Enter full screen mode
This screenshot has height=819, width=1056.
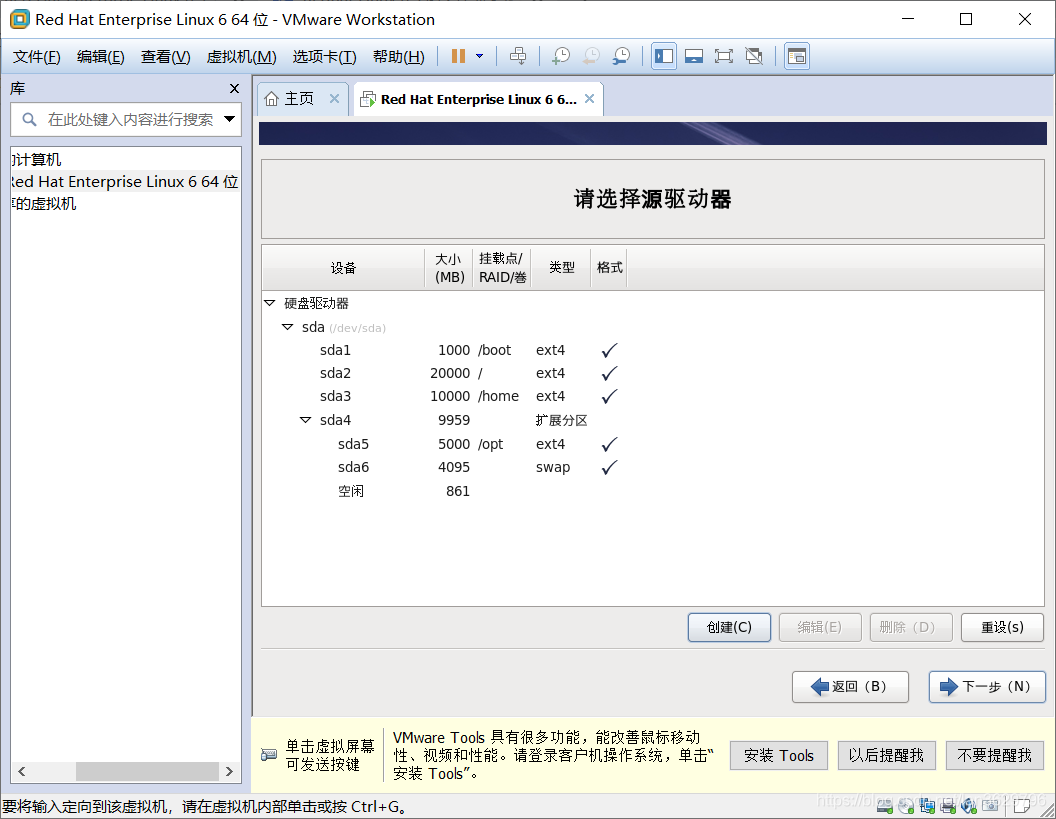coord(724,56)
